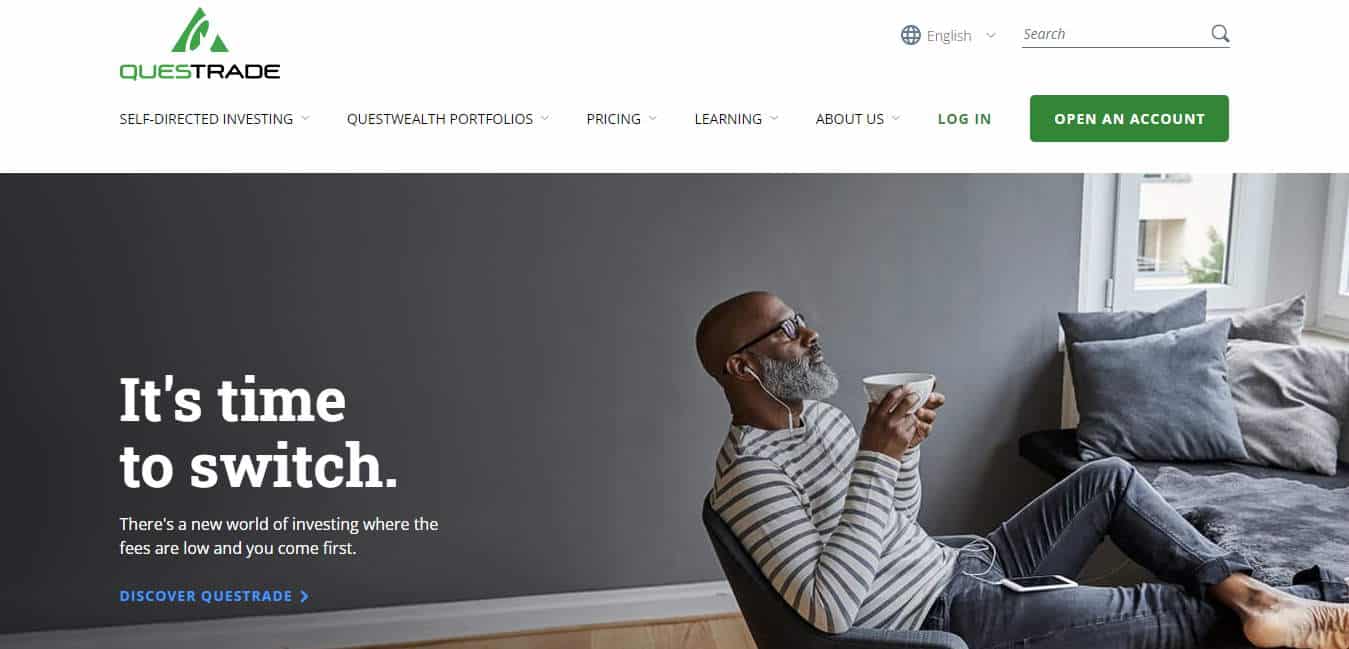Click the Log In link
Image resolution: width=1349 pixels, height=649 pixels.
pyautogui.click(x=964, y=119)
